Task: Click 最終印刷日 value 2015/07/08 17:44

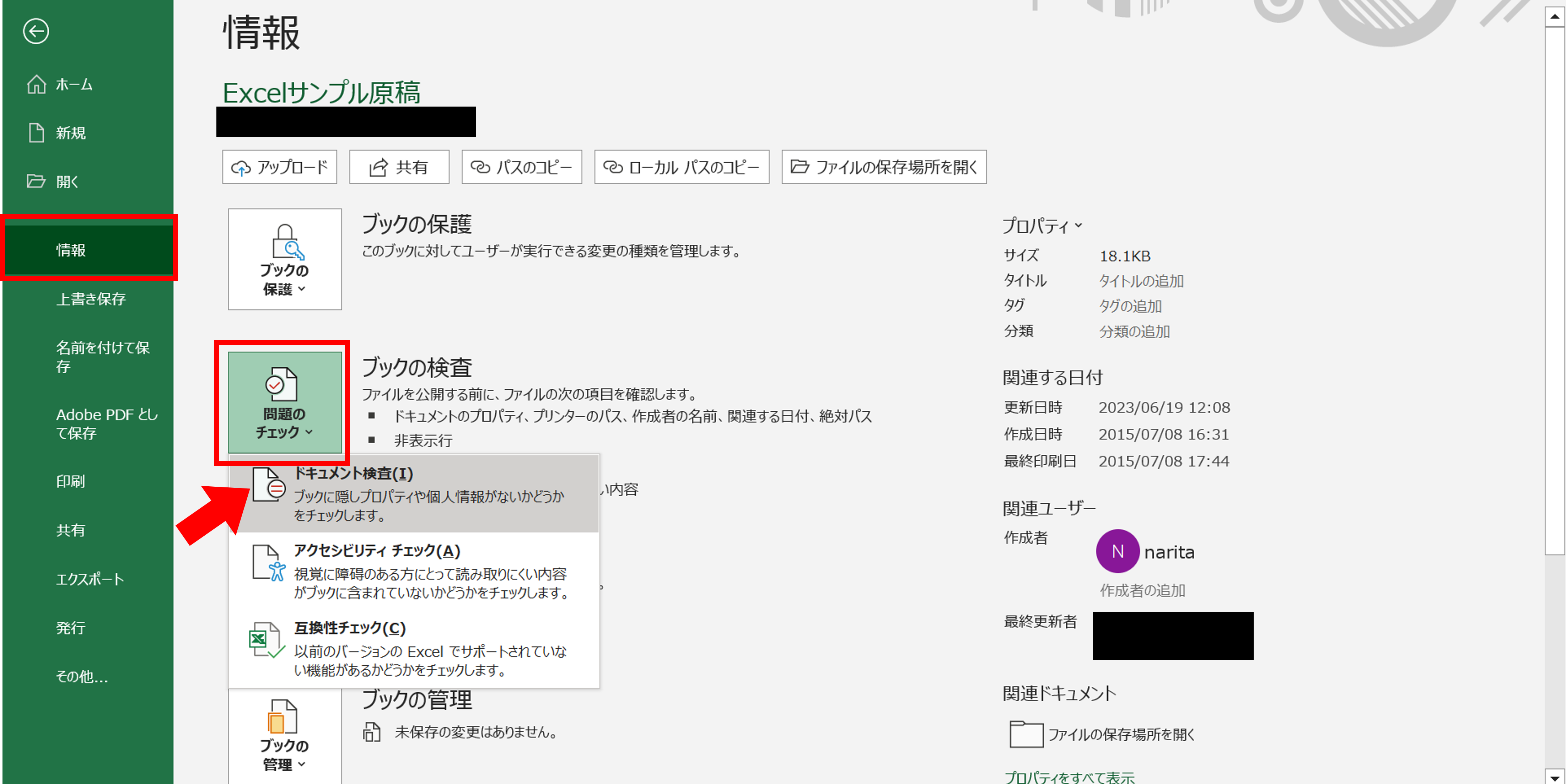Action: [1163, 461]
